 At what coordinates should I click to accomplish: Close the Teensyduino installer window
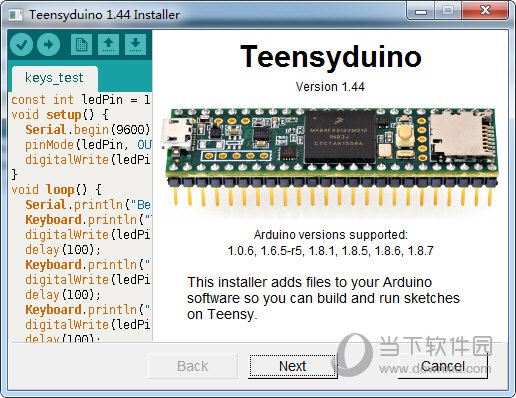click(x=485, y=11)
